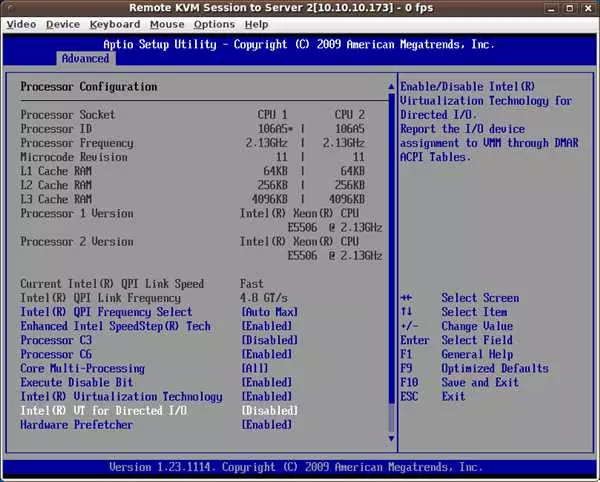Screen dimensions: 600x482
Task: Click Processor ID label
Action: click(x=56, y=129)
